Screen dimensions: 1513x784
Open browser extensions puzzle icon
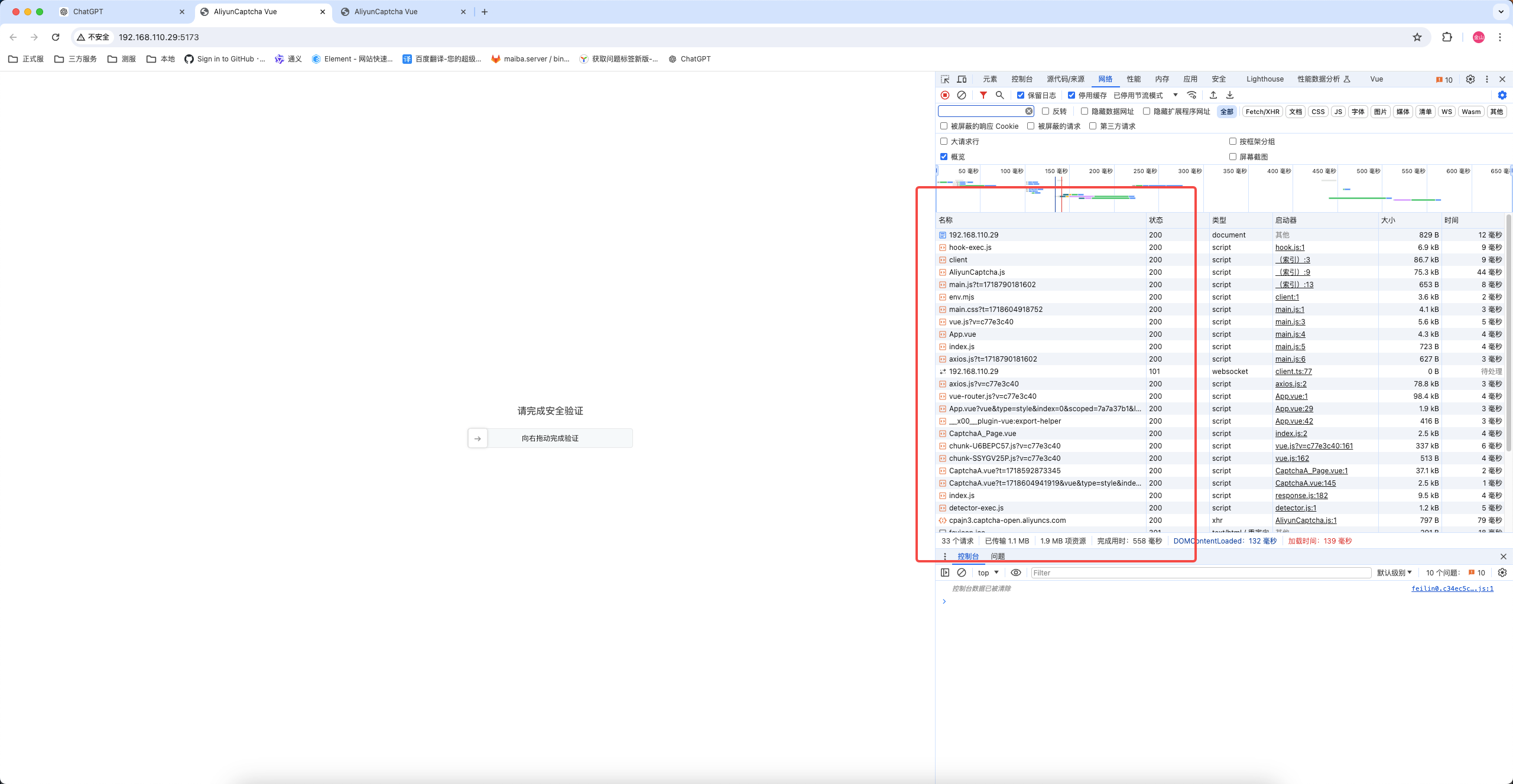click(x=1447, y=37)
